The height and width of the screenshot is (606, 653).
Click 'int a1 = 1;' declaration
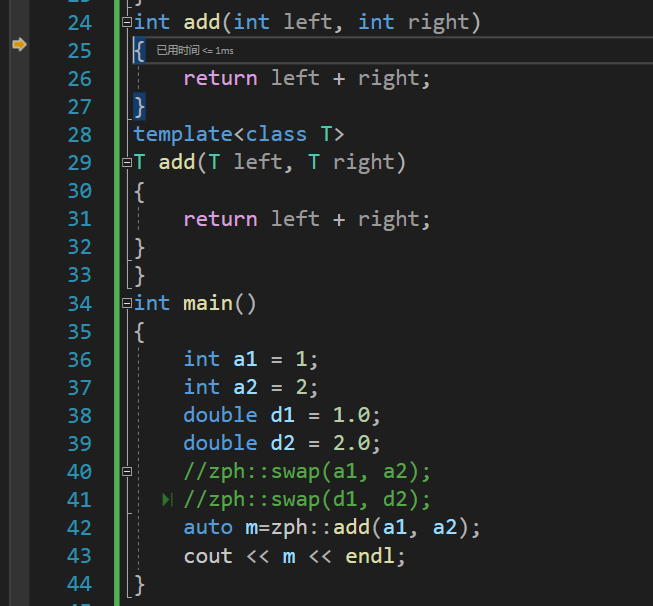point(251,359)
